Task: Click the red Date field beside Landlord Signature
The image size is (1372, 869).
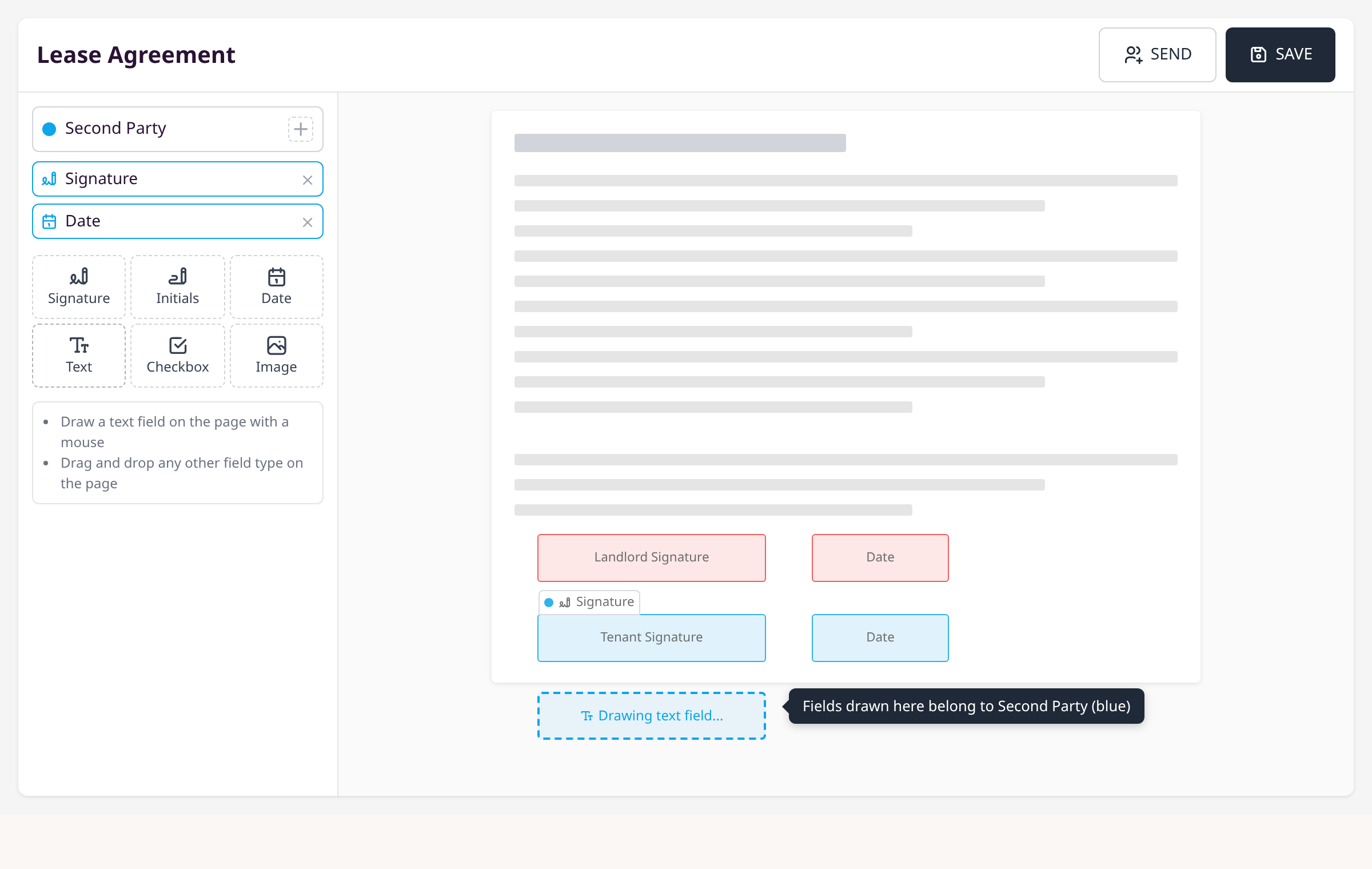Action: click(x=880, y=558)
